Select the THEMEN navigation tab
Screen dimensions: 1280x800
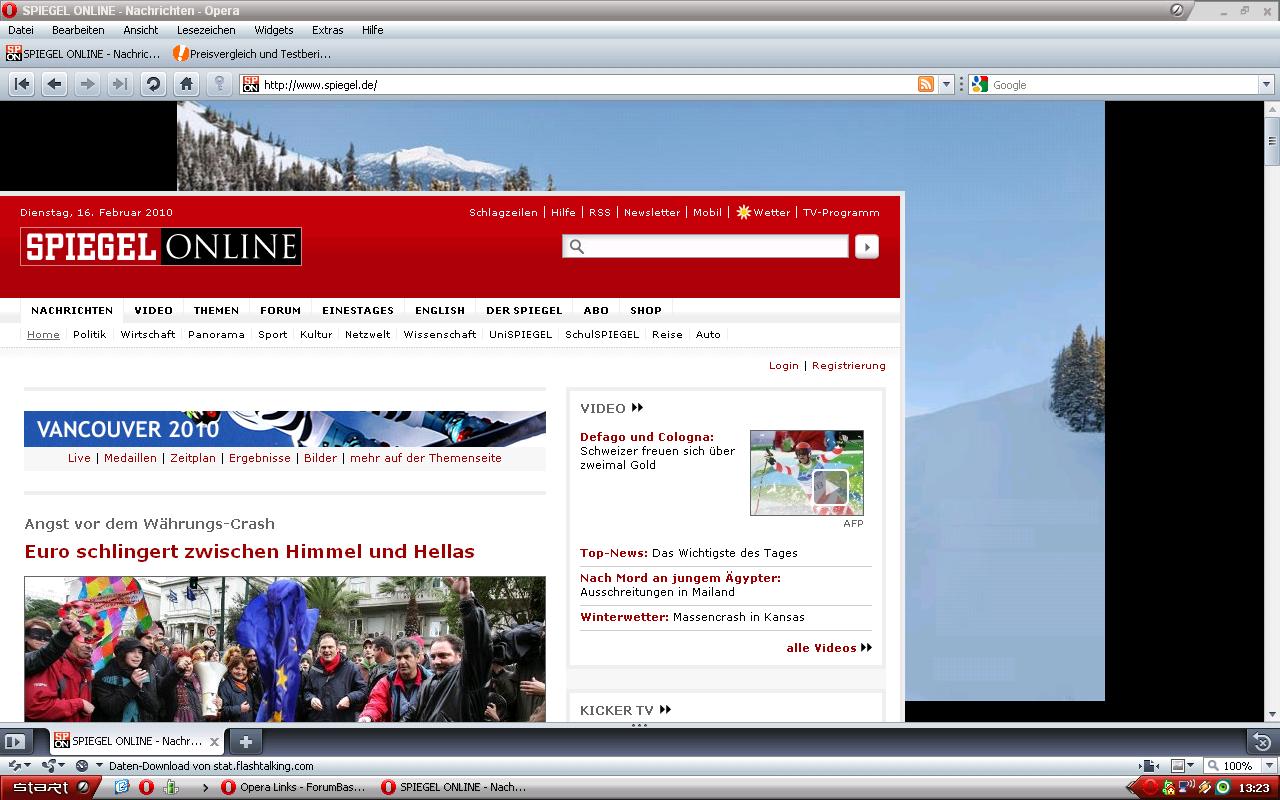pos(216,310)
